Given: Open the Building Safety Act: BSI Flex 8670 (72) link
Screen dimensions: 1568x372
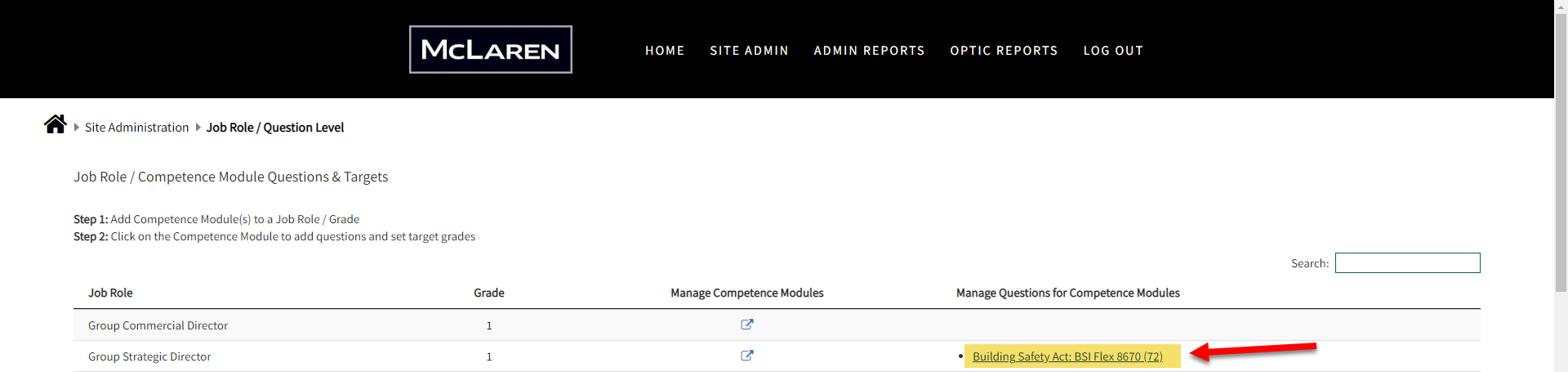Looking at the screenshot, I should coord(1067,356).
